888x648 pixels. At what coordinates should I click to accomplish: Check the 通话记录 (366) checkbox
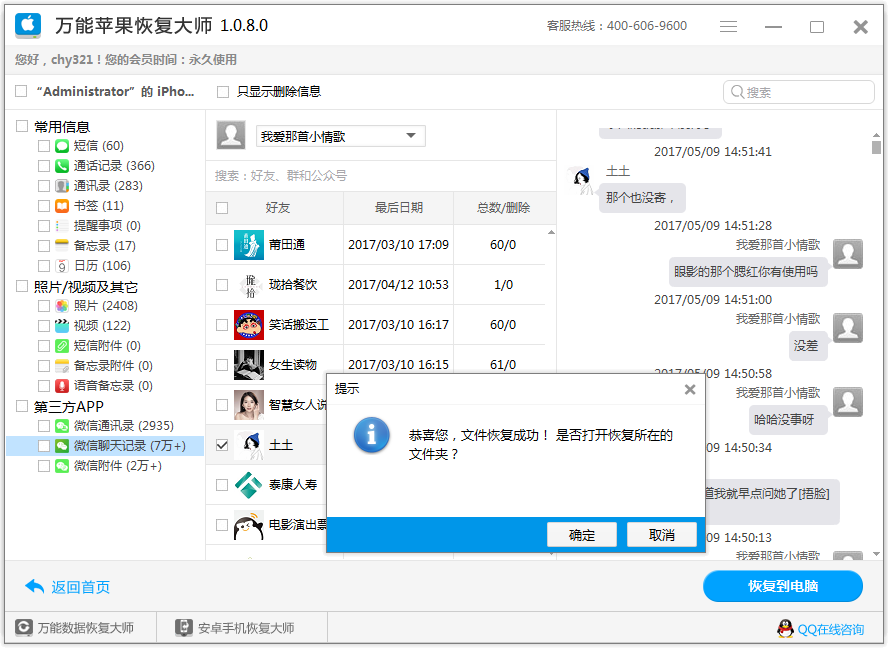(x=44, y=166)
